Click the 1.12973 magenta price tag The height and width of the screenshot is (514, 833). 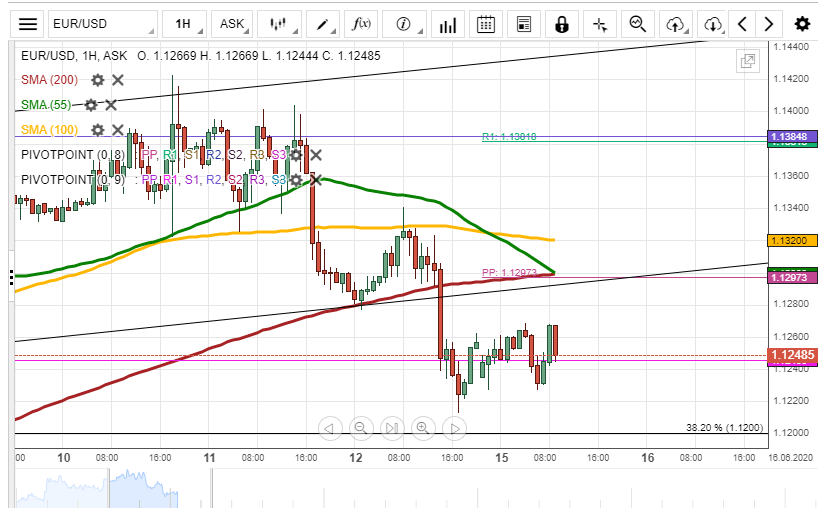point(792,278)
